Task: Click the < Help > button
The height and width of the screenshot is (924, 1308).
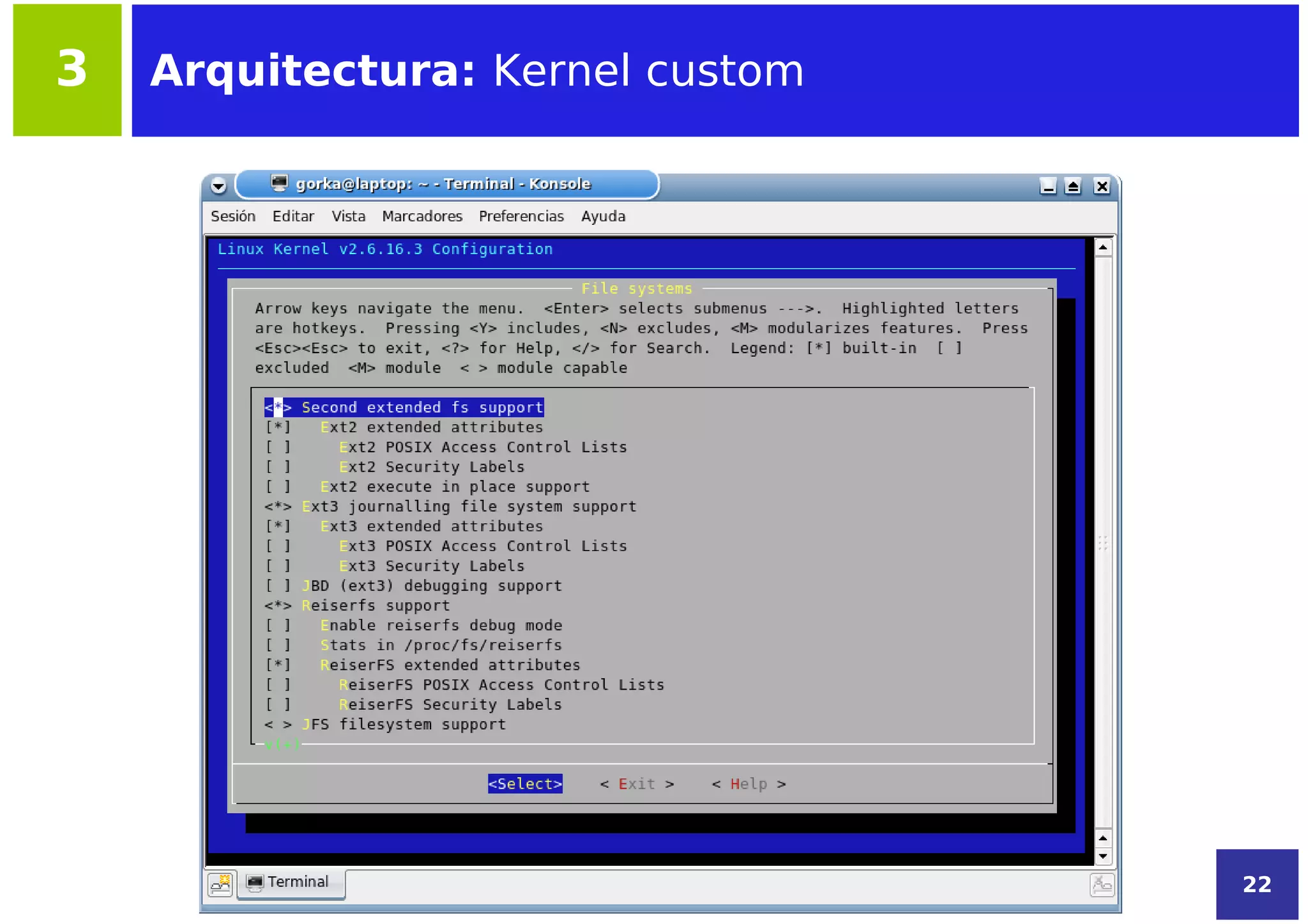Action: click(749, 784)
